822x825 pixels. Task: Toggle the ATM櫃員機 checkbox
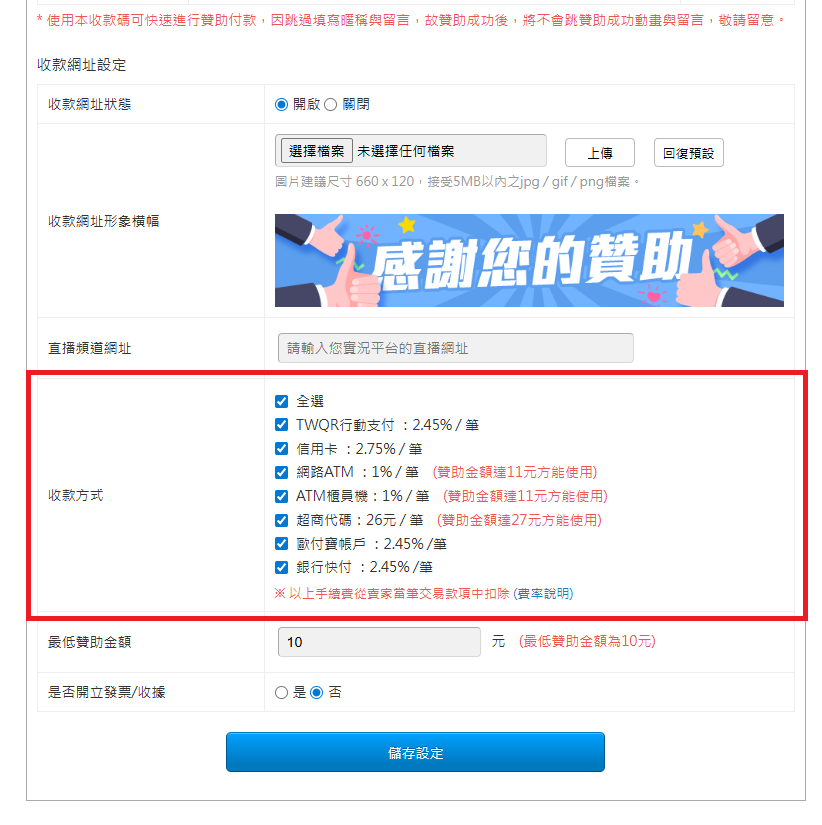click(x=282, y=496)
